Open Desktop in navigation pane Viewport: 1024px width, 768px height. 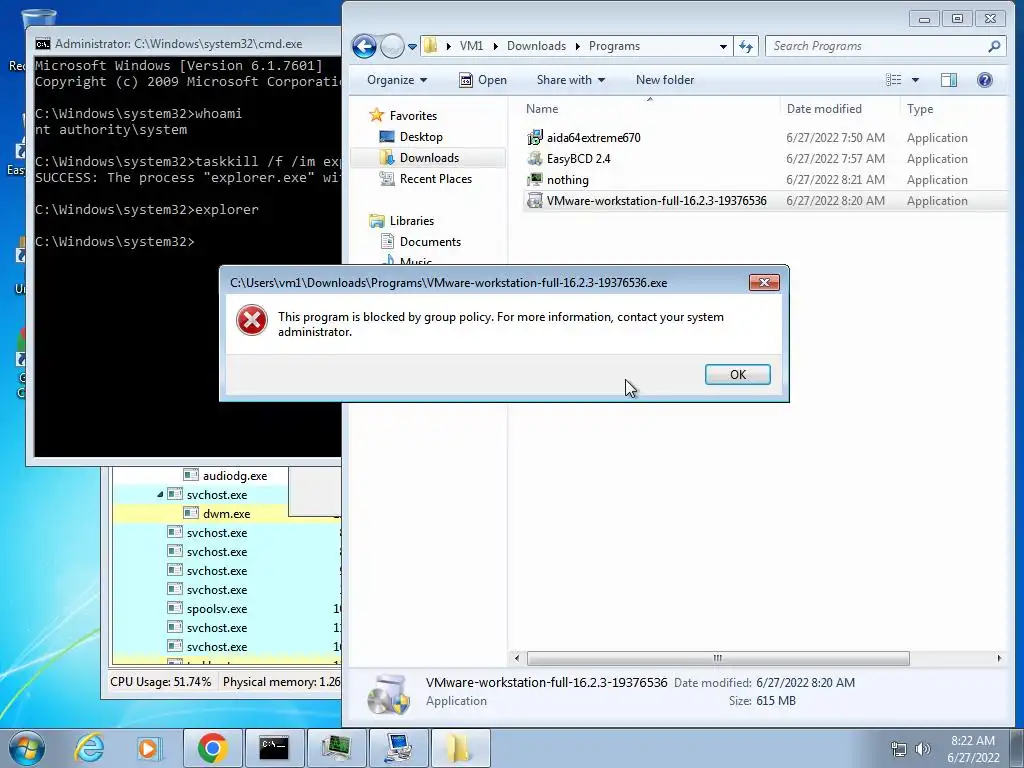(x=421, y=136)
